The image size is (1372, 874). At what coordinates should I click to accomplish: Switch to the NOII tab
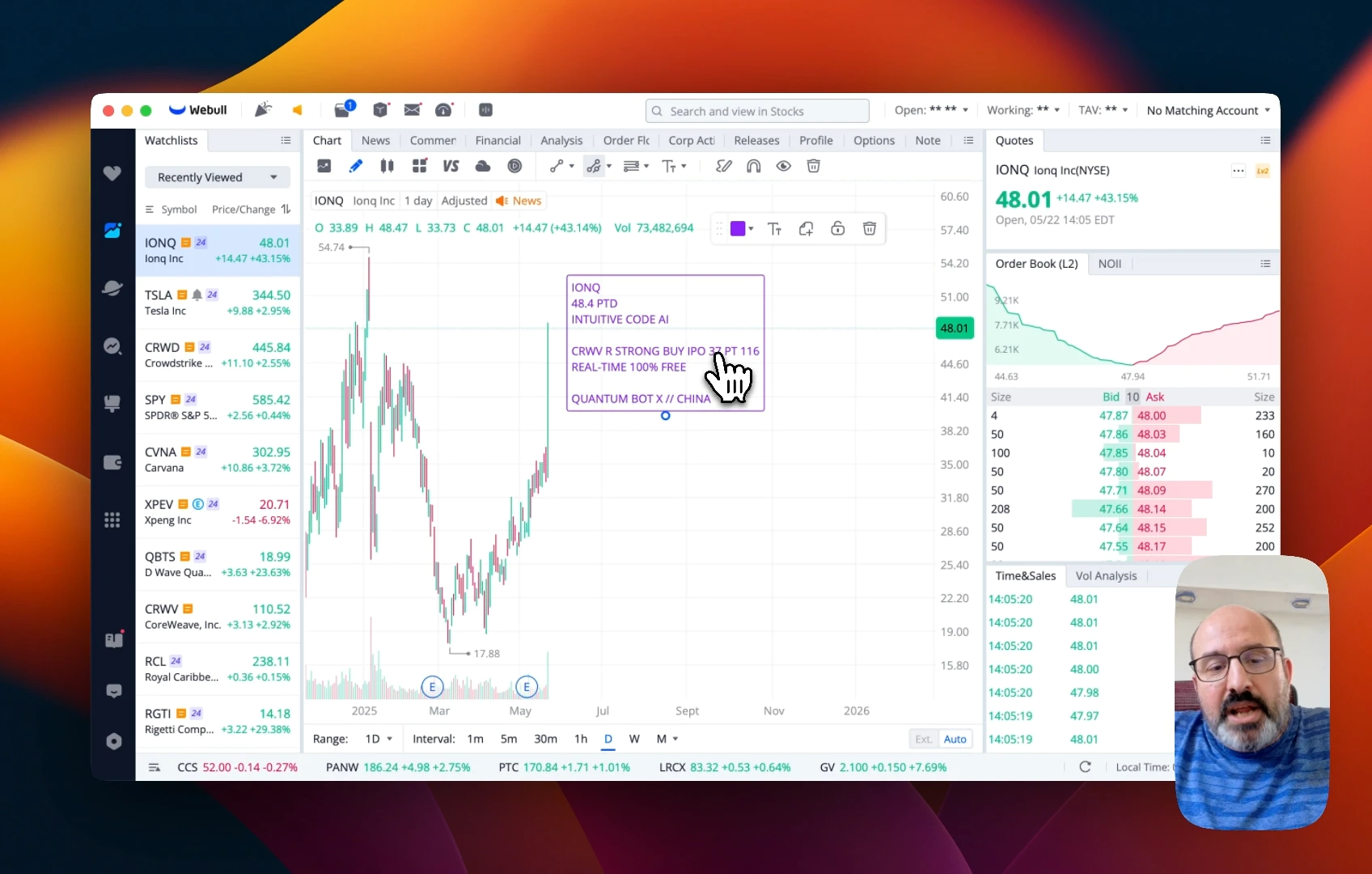point(1109,264)
